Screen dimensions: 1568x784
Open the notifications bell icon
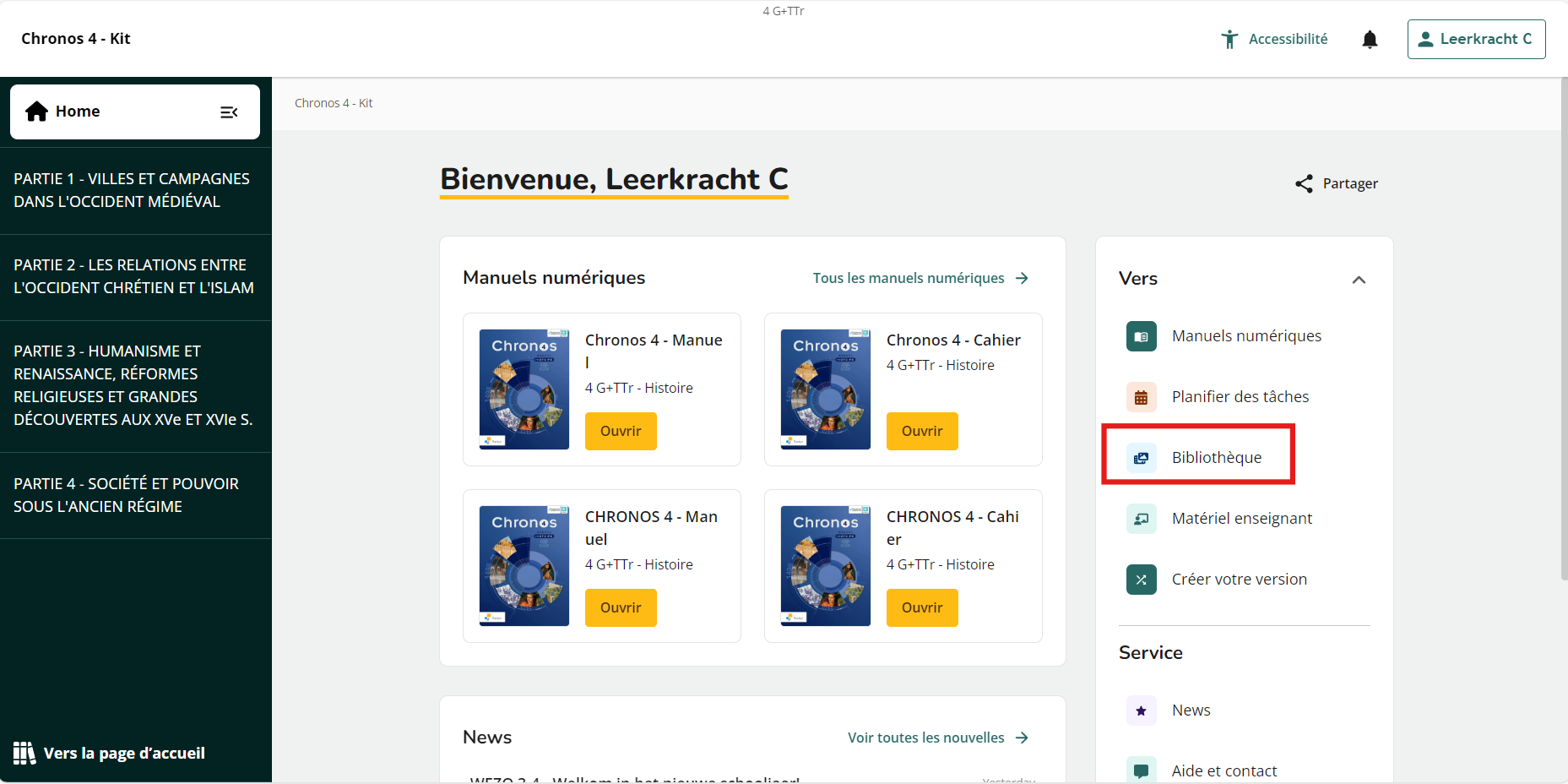1370,39
